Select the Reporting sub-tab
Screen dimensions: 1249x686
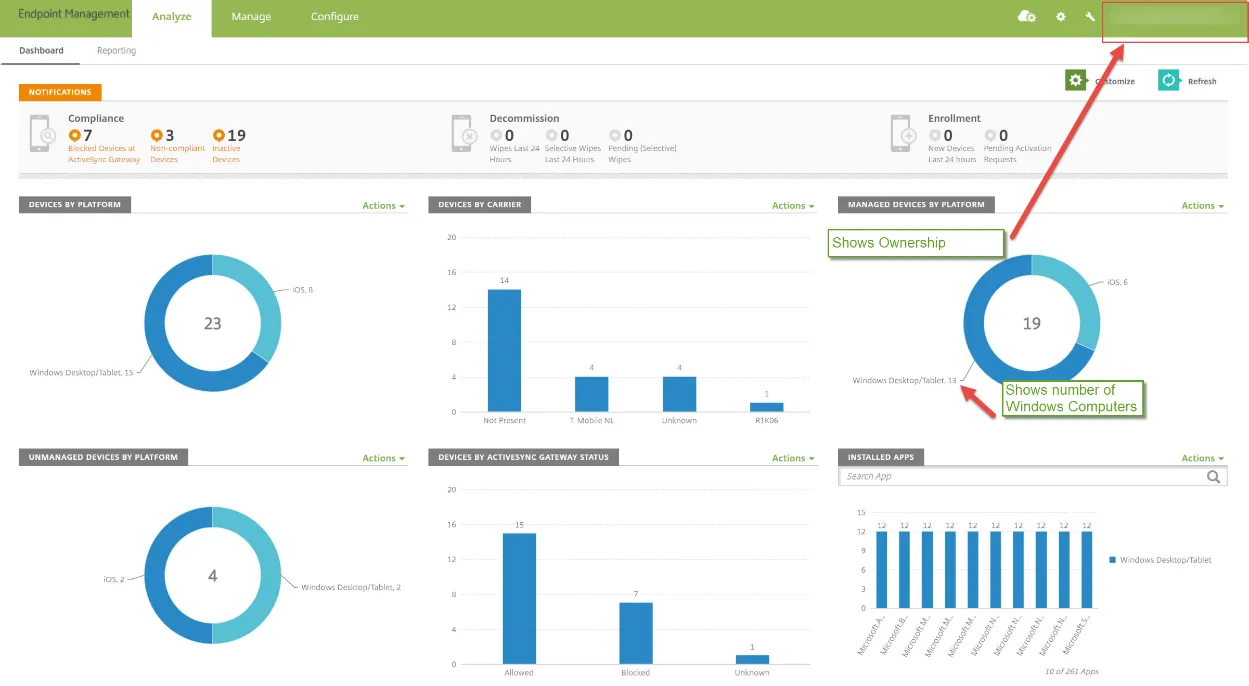tap(116, 51)
